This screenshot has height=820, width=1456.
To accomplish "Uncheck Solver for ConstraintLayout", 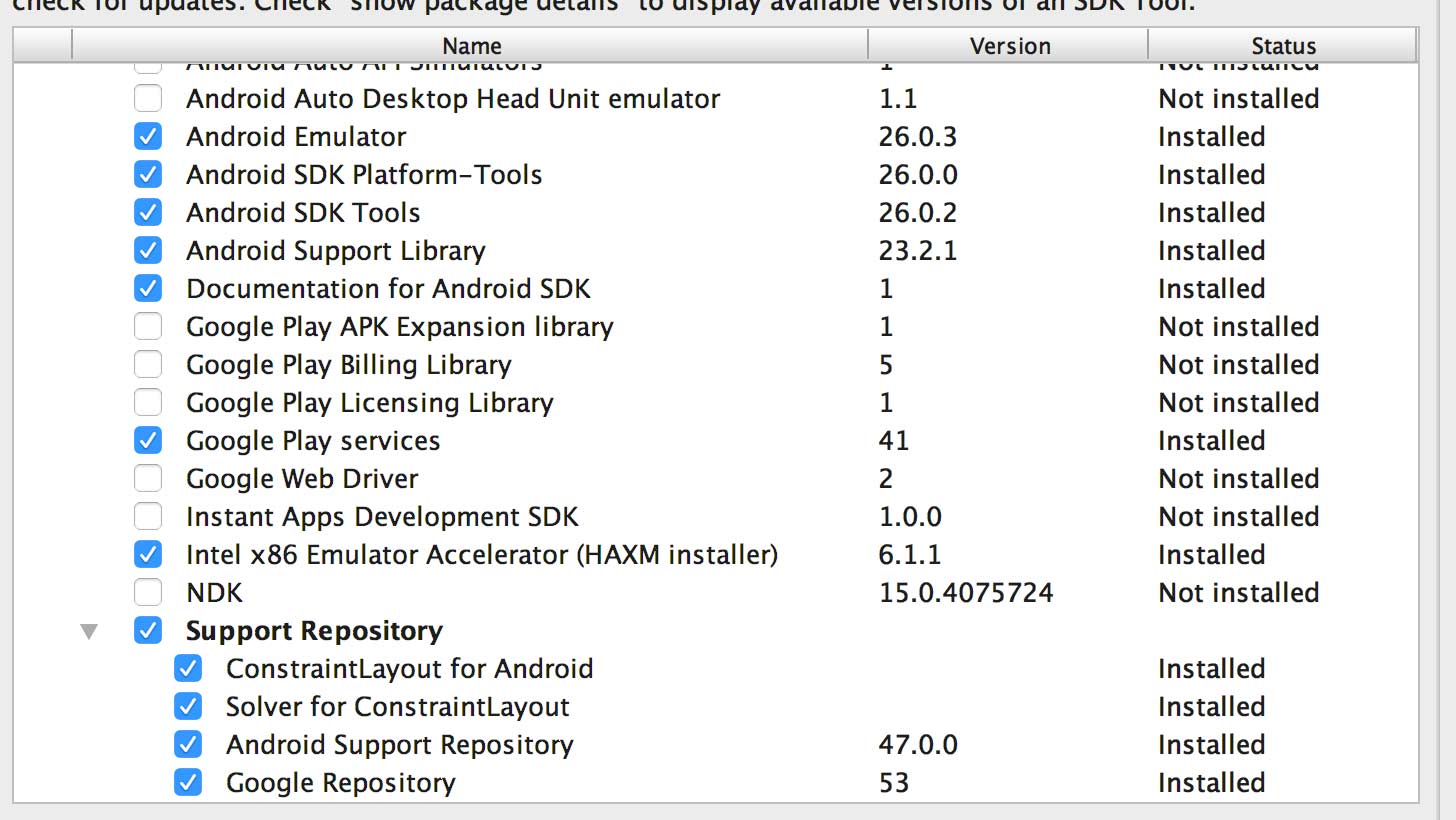I will [x=188, y=707].
